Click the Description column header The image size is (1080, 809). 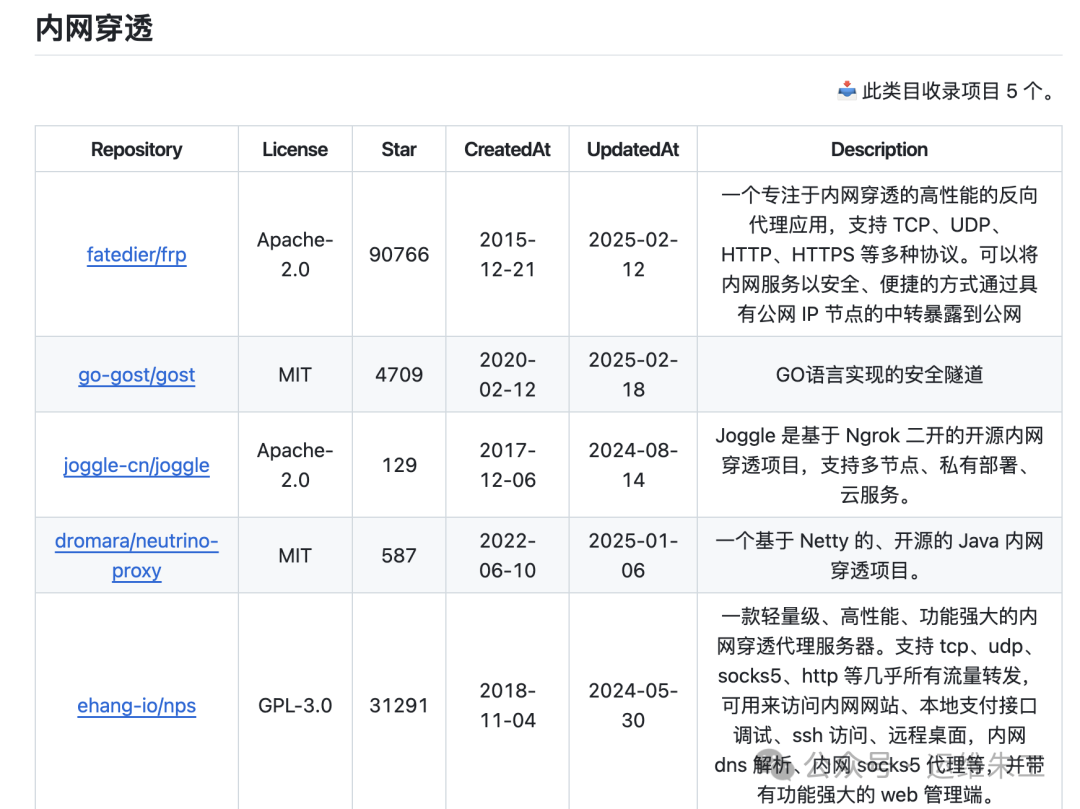(880, 149)
